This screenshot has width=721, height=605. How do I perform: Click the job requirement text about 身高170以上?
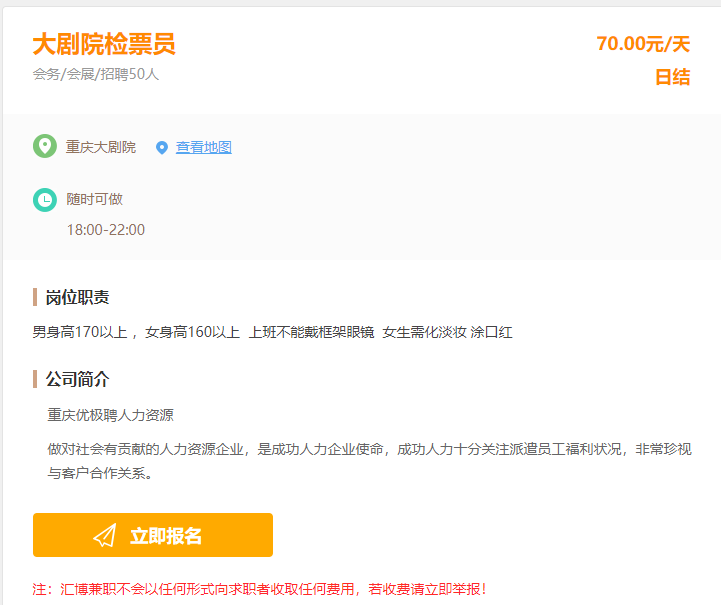pos(272,332)
